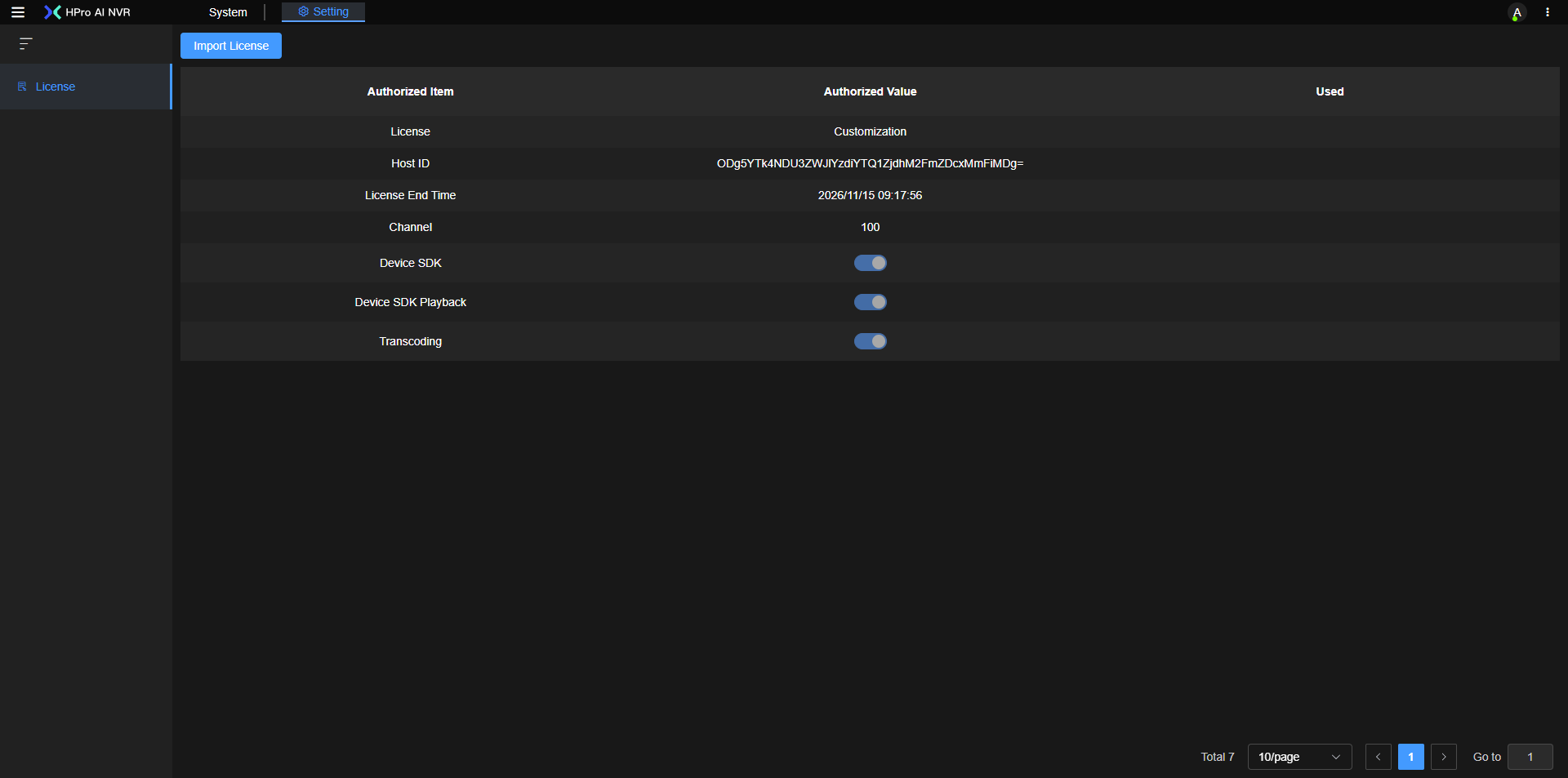Switch to the Setting tab

point(323,11)
